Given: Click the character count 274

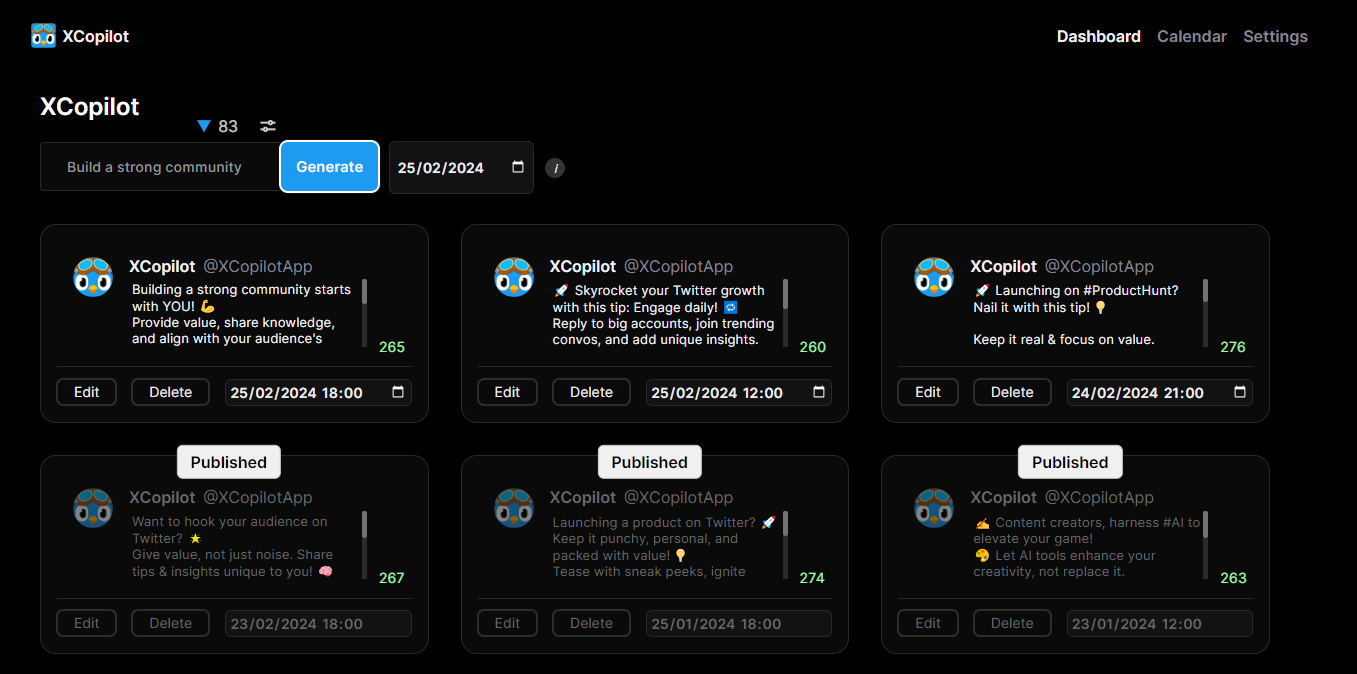Looking at the screenshot, I should [813, 578].
